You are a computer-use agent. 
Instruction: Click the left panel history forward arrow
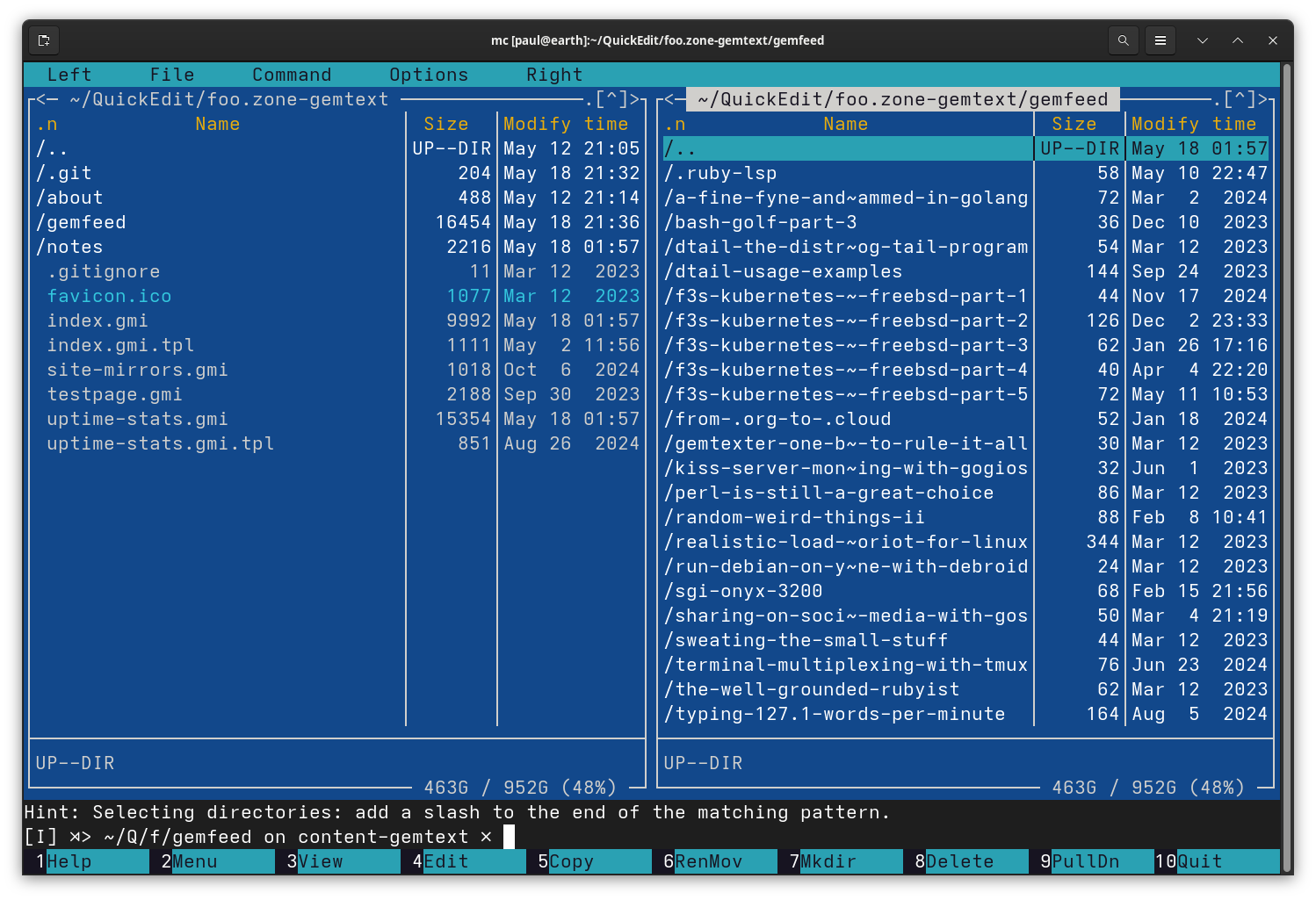click(634, 100)
